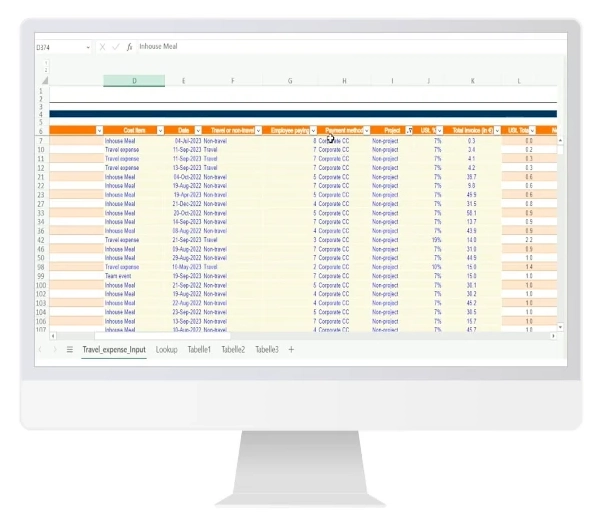Open the Payment method filter dropdown
Image resolution: width=600 pixels, height=527 pixels.
[366, 131]
